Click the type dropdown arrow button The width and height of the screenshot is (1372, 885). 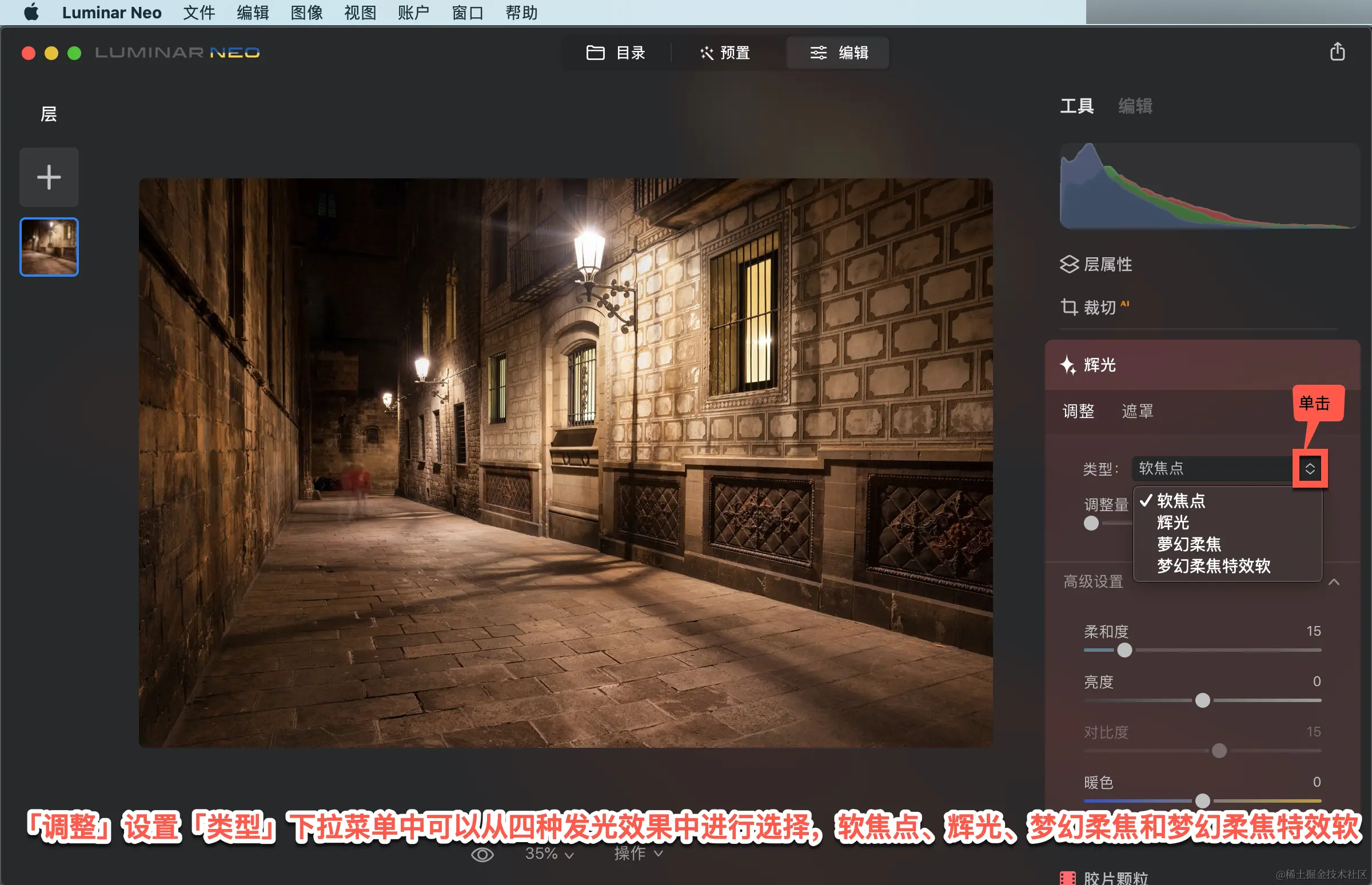[1309, 468]
